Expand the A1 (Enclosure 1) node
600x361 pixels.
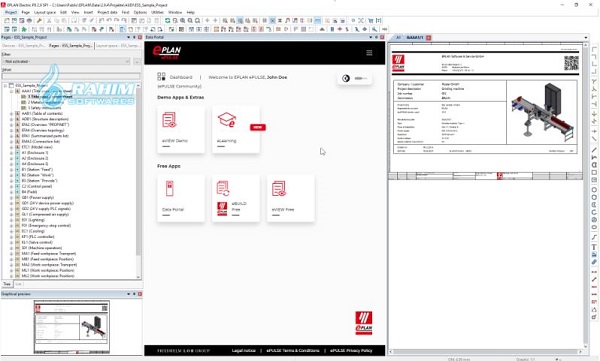11,153
